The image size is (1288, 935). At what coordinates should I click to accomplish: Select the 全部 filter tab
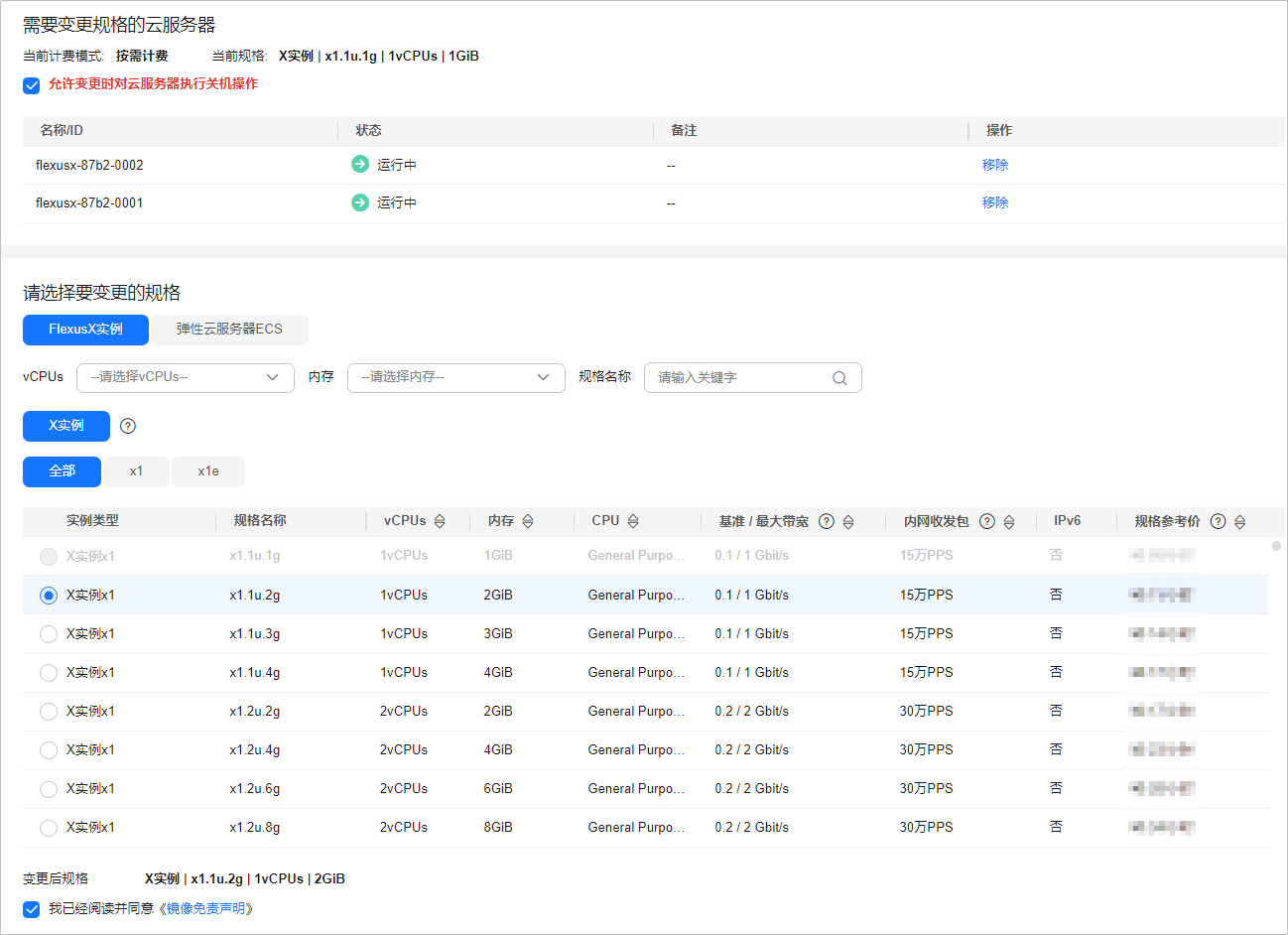[x=63, y=471]
